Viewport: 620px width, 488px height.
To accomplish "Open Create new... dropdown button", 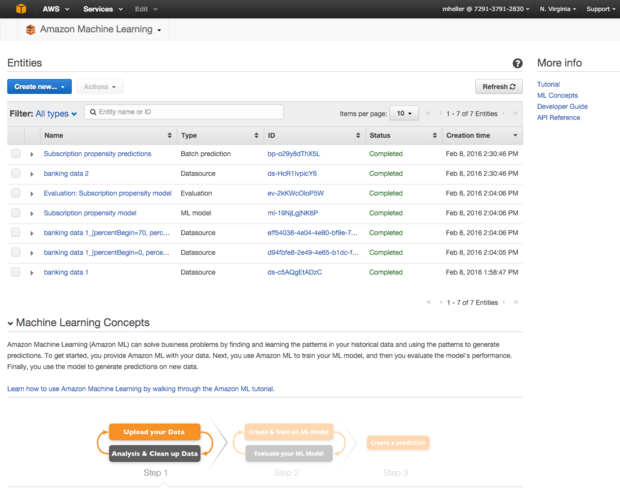I will 40,87.
